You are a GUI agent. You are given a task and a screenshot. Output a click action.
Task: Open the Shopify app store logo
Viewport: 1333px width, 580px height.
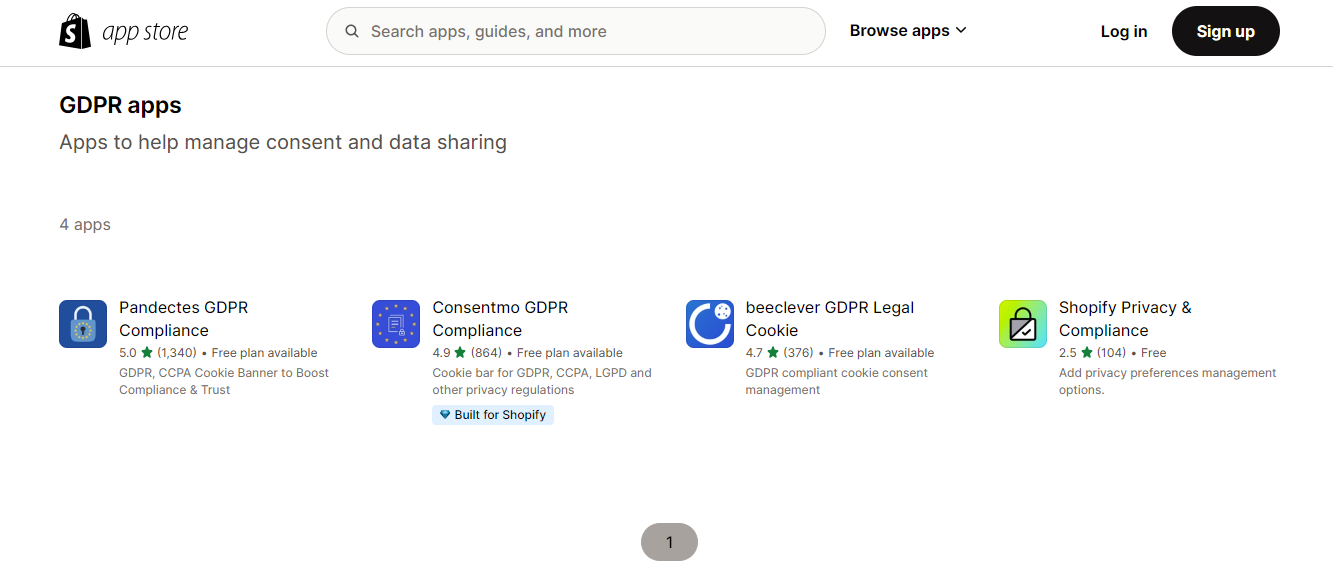point(124,31)
